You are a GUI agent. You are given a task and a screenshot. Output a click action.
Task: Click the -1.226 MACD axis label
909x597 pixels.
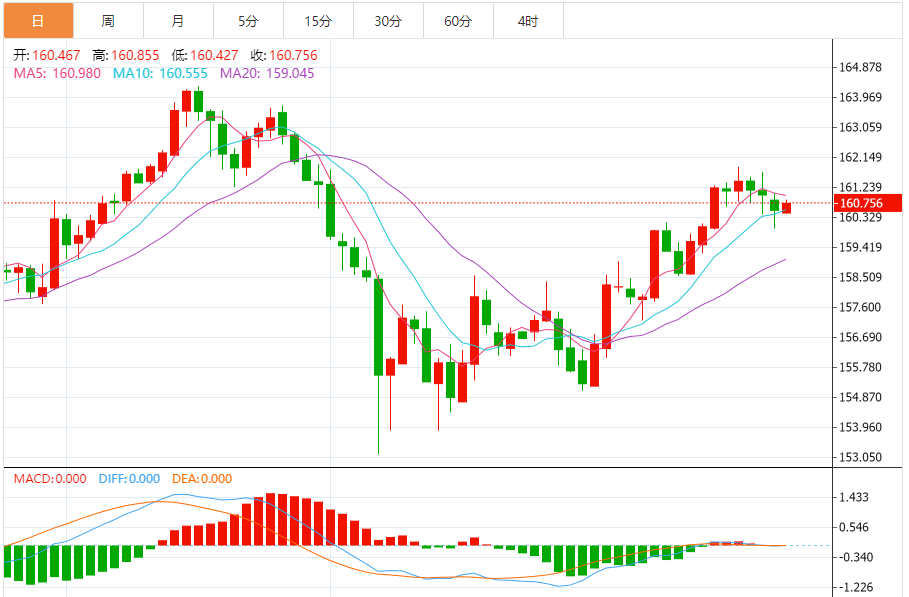(857, 587)
